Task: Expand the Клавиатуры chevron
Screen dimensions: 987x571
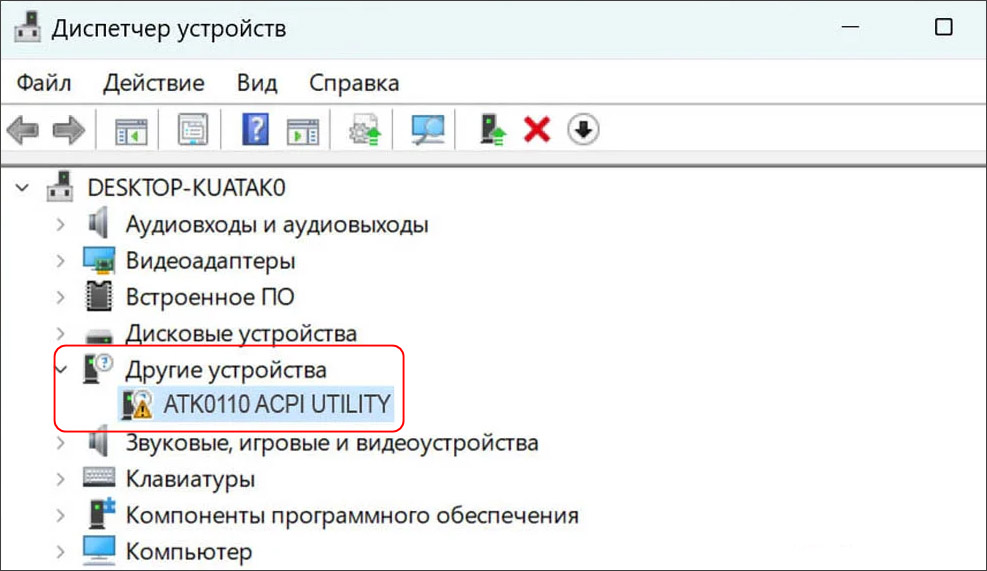Action: 60,479
